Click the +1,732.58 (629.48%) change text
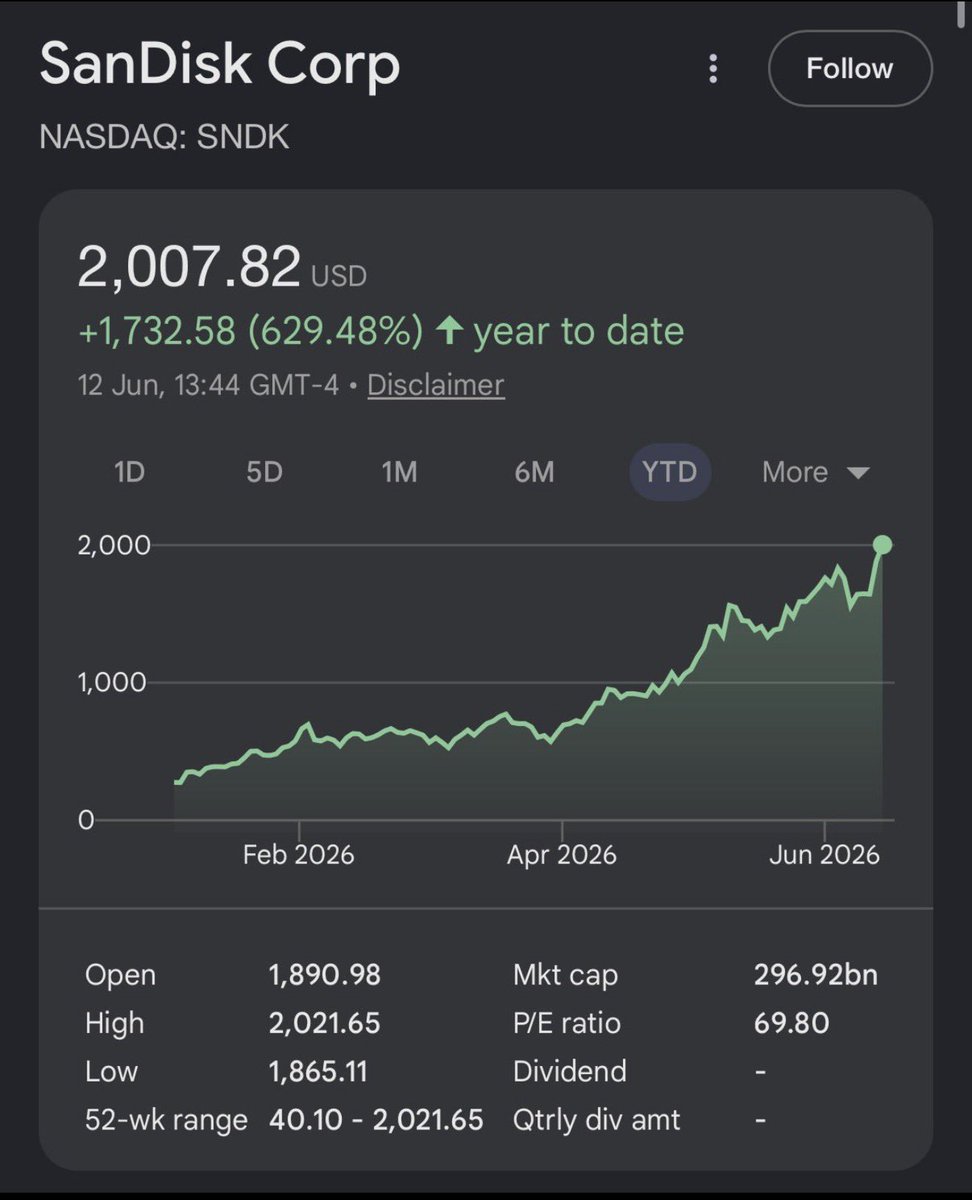972x1200 pixels. point(250,331)
